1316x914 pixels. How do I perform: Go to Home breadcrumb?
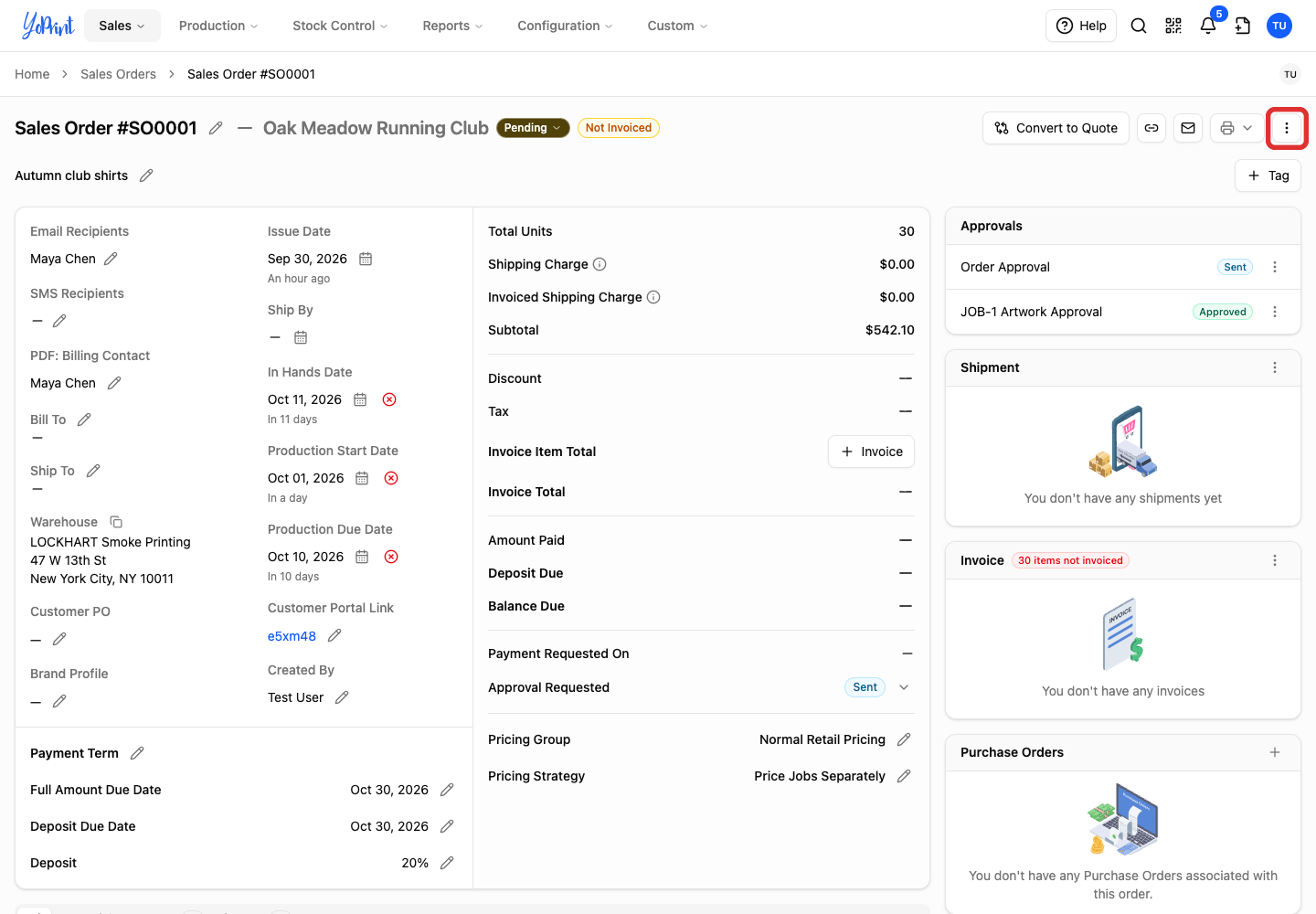32,74
